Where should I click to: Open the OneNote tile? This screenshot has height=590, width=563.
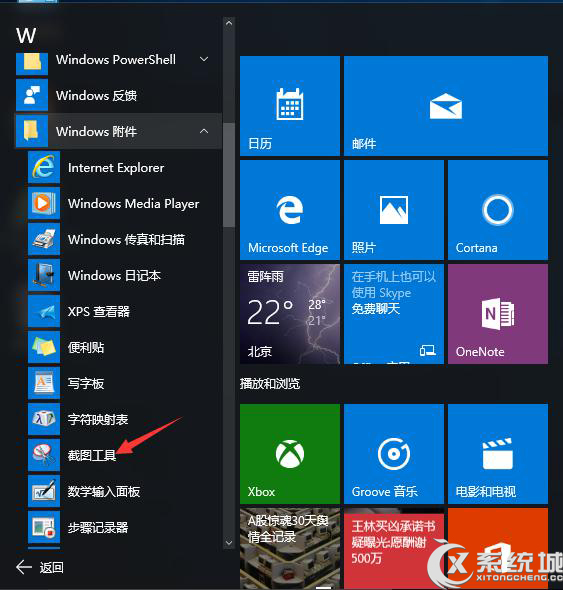point(498,314)
